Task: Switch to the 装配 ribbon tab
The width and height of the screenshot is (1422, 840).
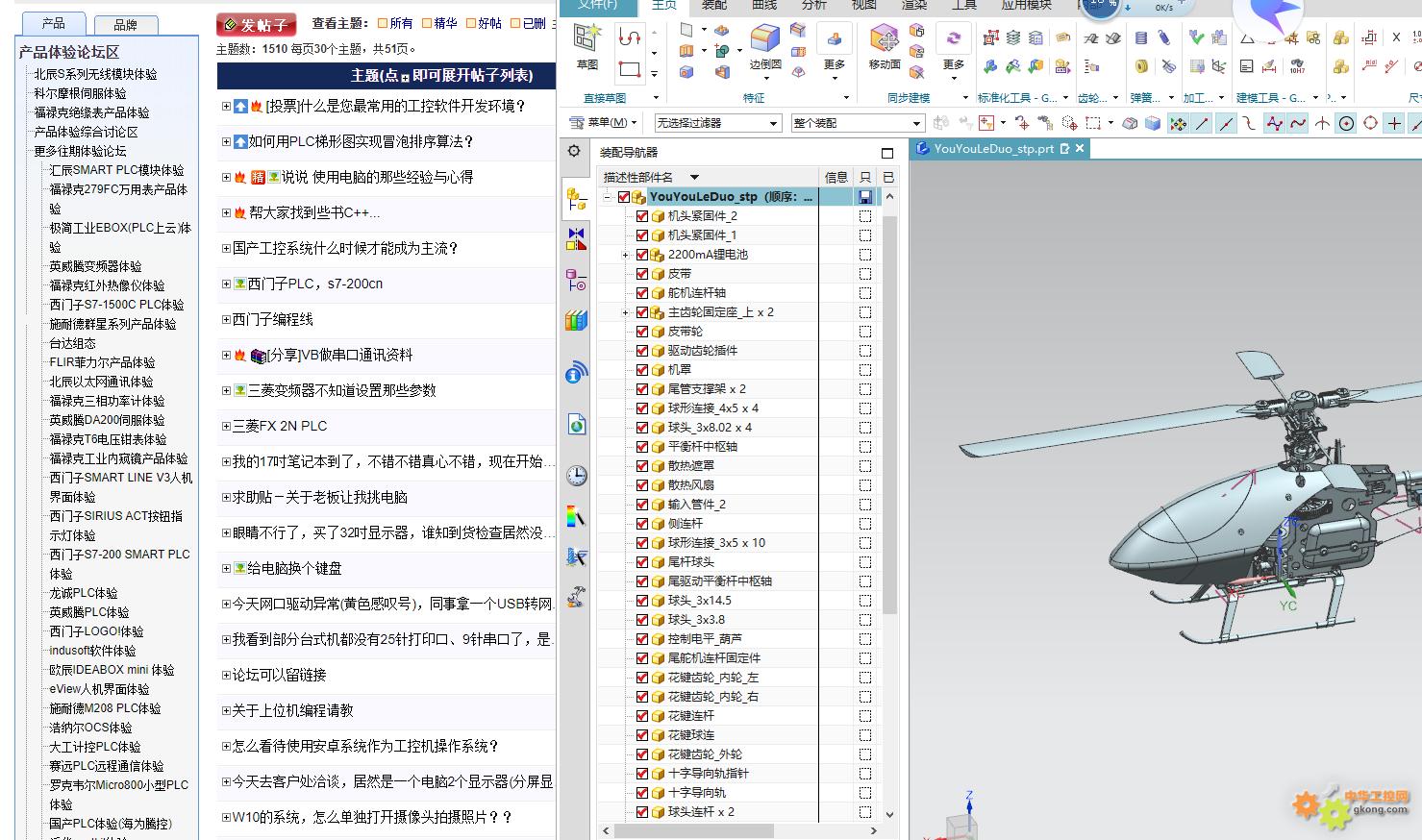Action: tap(713, 5)
